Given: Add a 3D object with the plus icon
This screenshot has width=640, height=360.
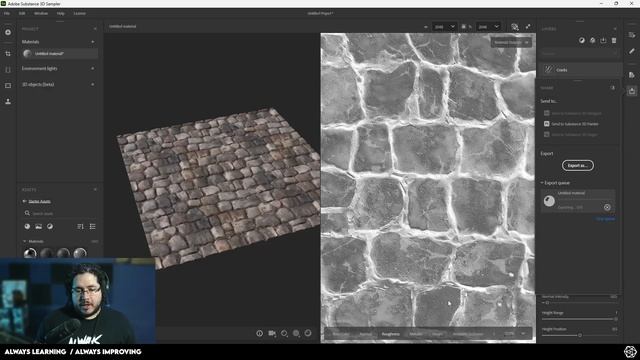Looking at the screenshot, I should pos(93,84).
